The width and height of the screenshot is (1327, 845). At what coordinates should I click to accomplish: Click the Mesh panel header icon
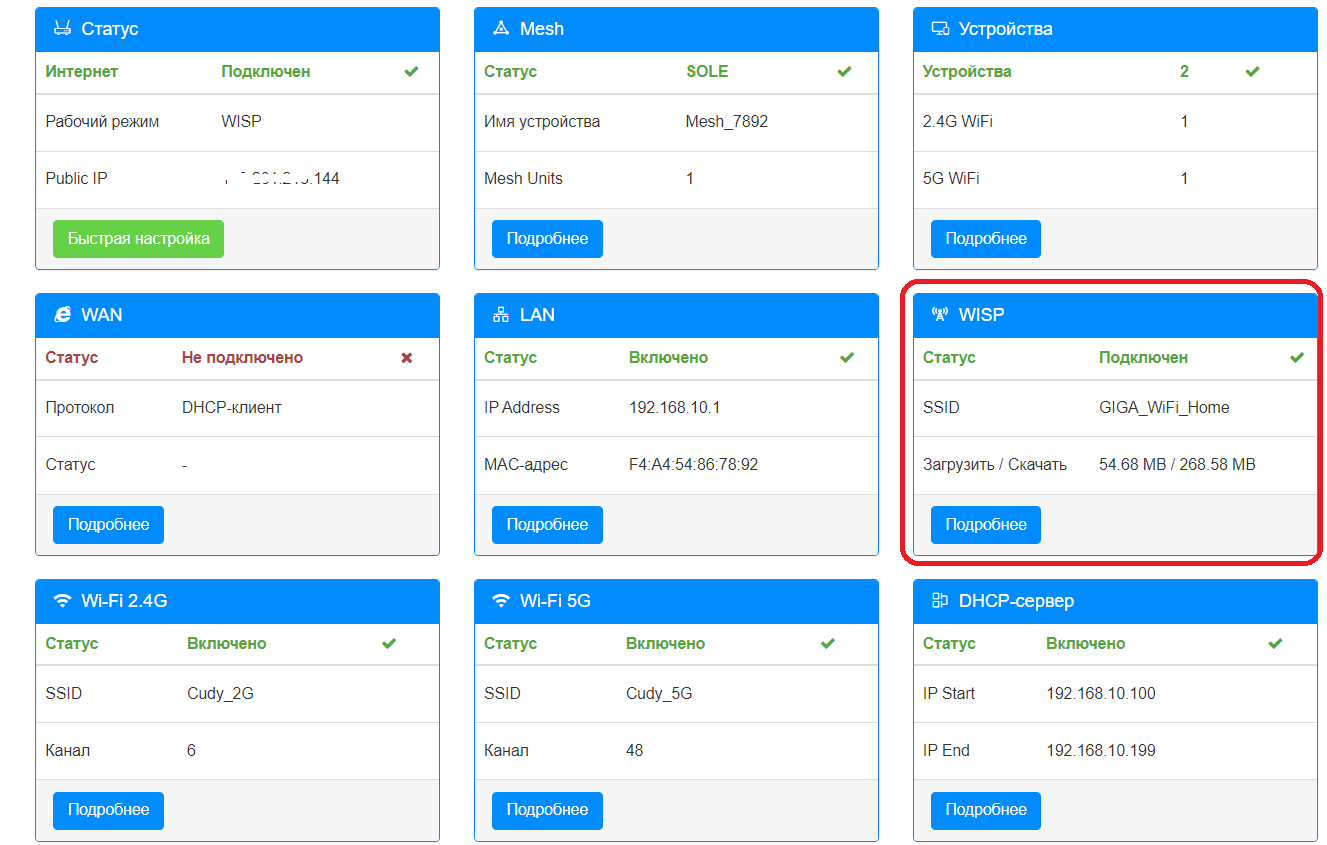501,29
